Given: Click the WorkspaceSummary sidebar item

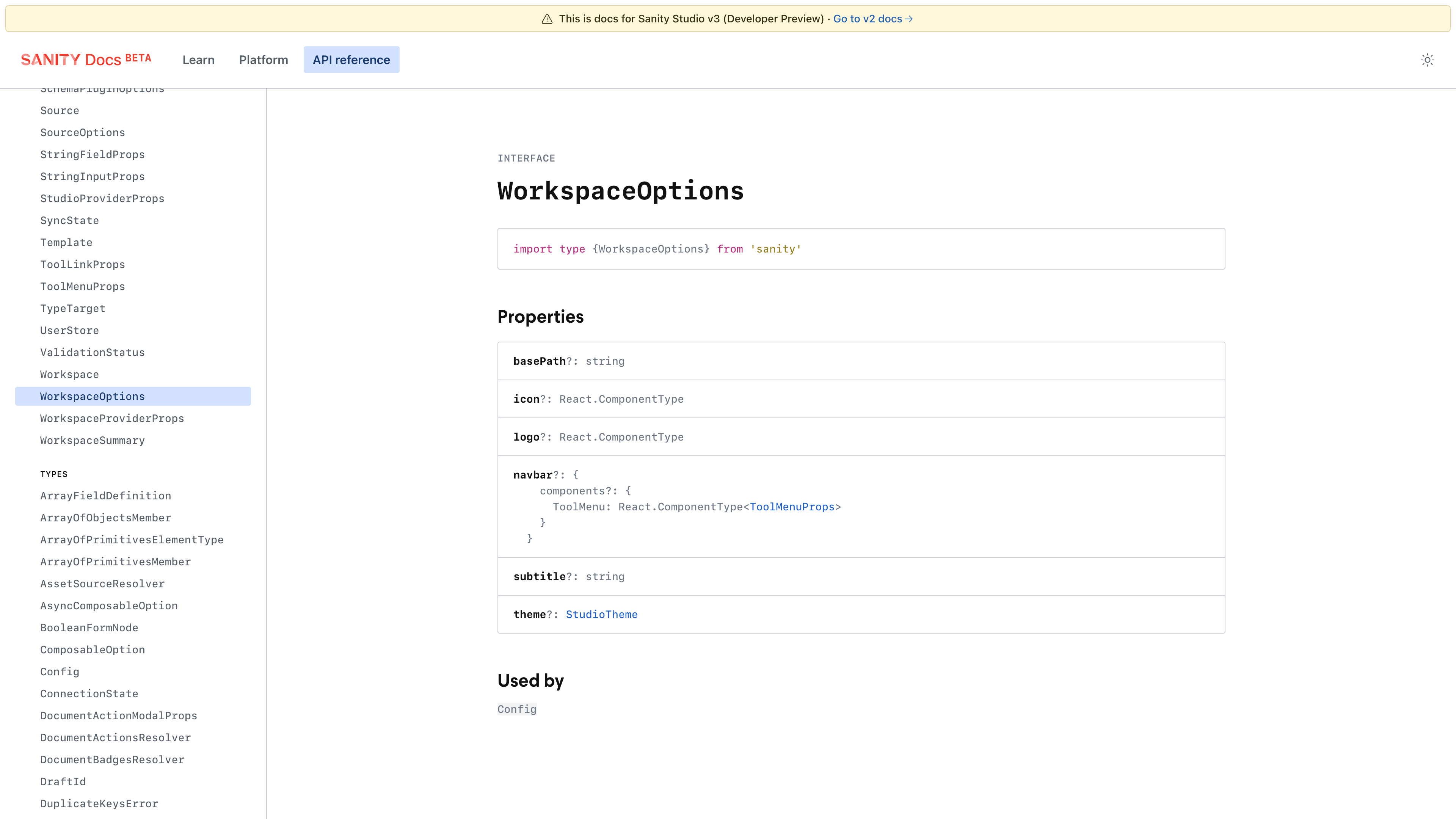Looking at the screenshot, I should [92, 440].
